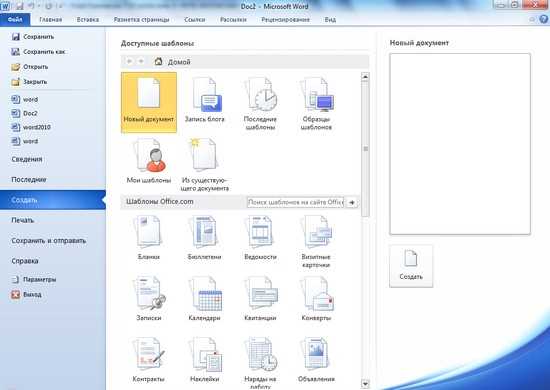Switch to the Главная tab
This screenshot has height=390, width=550.
point(51,20)
